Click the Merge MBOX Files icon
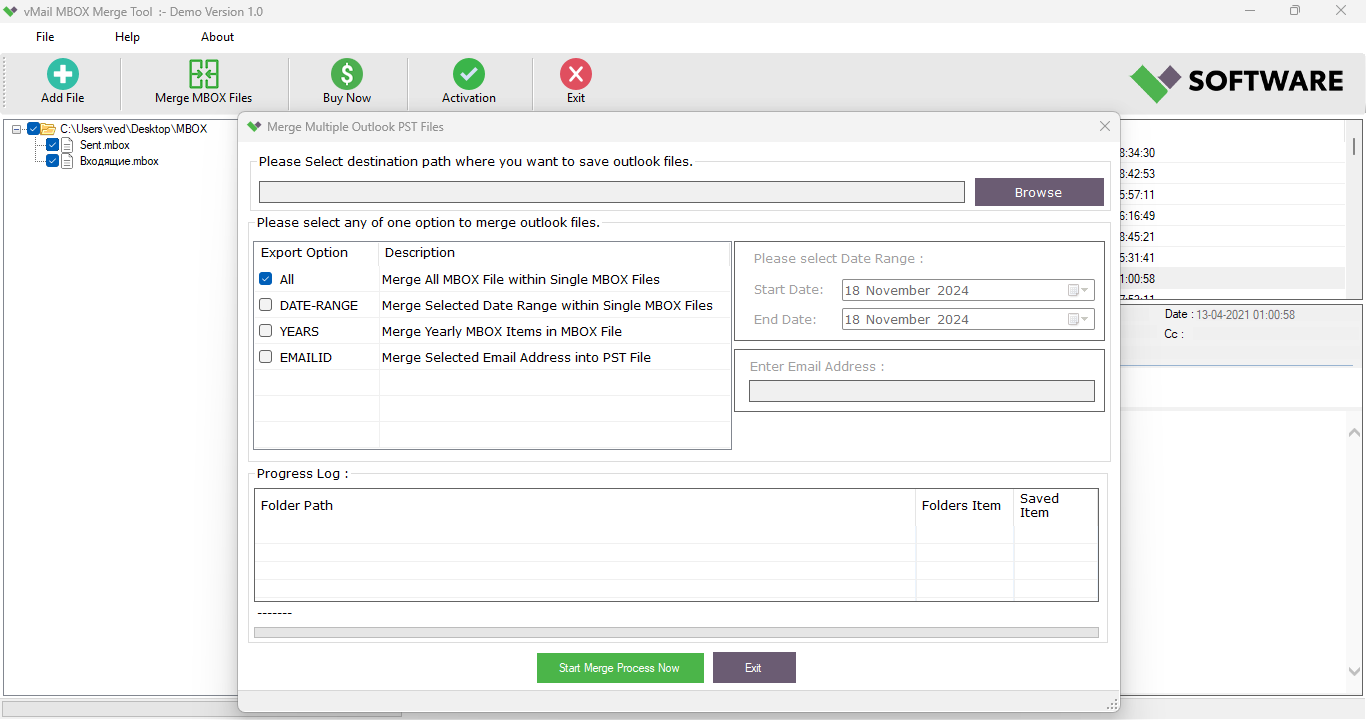The height and width of the screenshot is (720, 1366). coord(204,75)
